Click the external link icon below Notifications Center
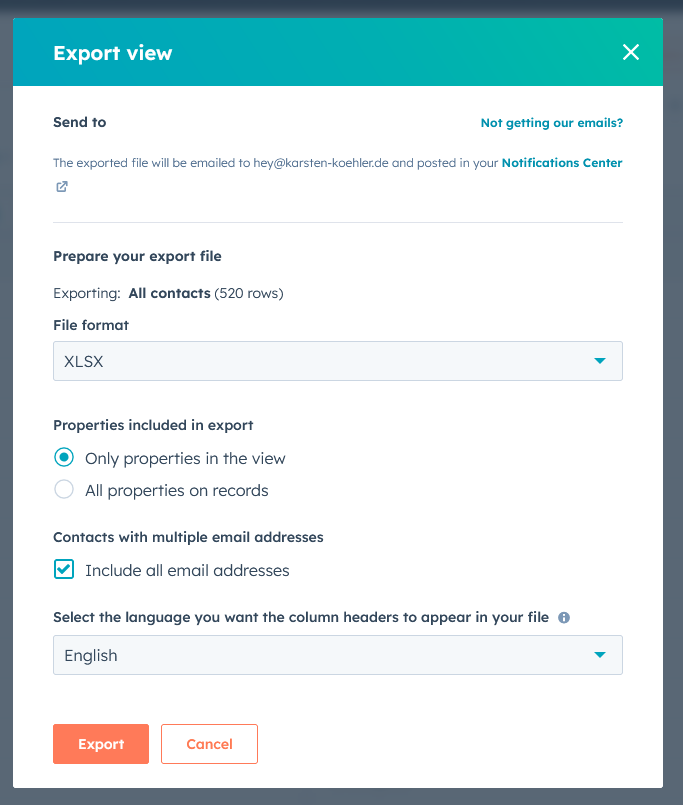The width and height of the screenshot is (683, 805). tap(61, 186)
